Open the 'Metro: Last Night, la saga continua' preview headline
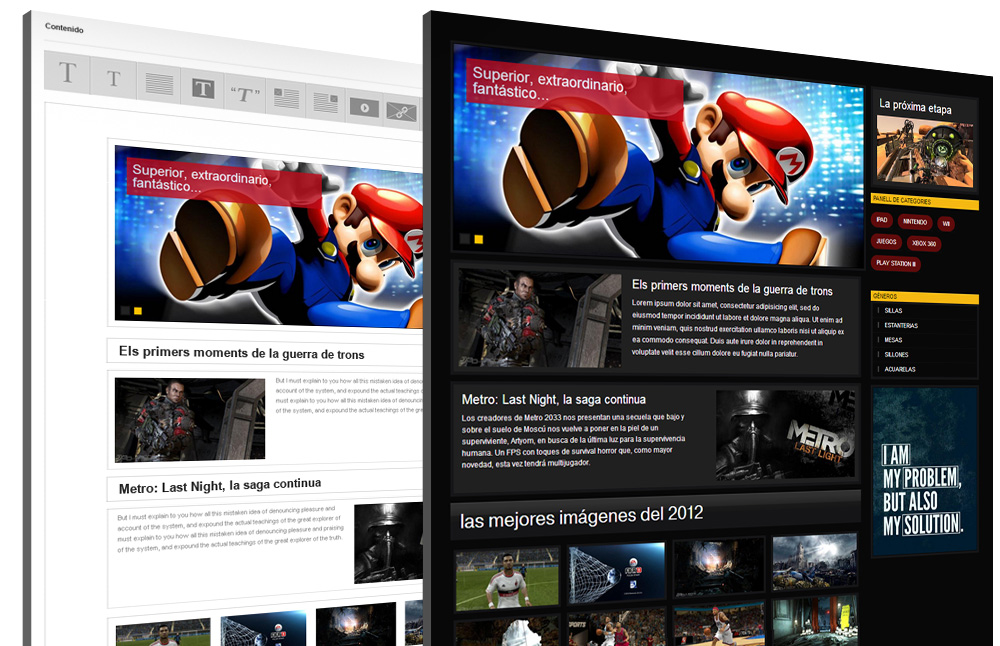Screen dimensions: 1000x646 554,400
